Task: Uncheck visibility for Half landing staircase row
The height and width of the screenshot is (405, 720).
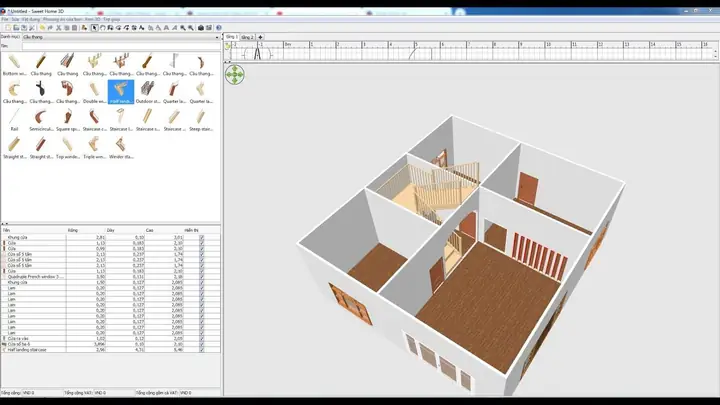Action: [202, 349]
